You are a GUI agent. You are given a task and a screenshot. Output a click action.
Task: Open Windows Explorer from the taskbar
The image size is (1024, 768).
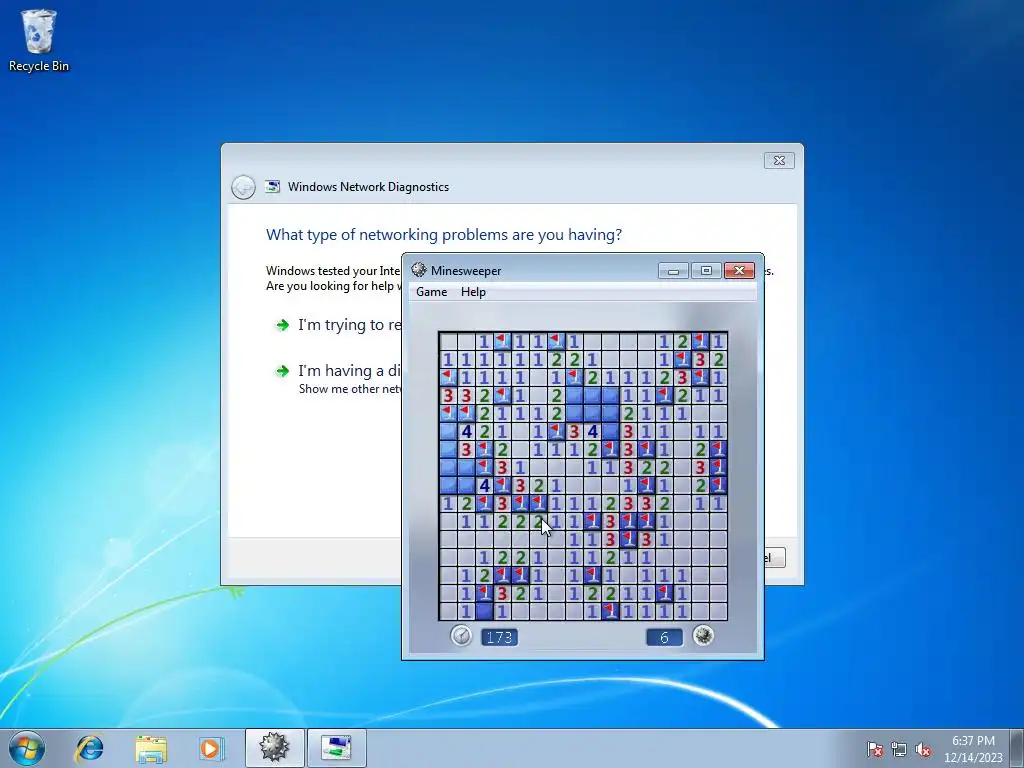151,748
